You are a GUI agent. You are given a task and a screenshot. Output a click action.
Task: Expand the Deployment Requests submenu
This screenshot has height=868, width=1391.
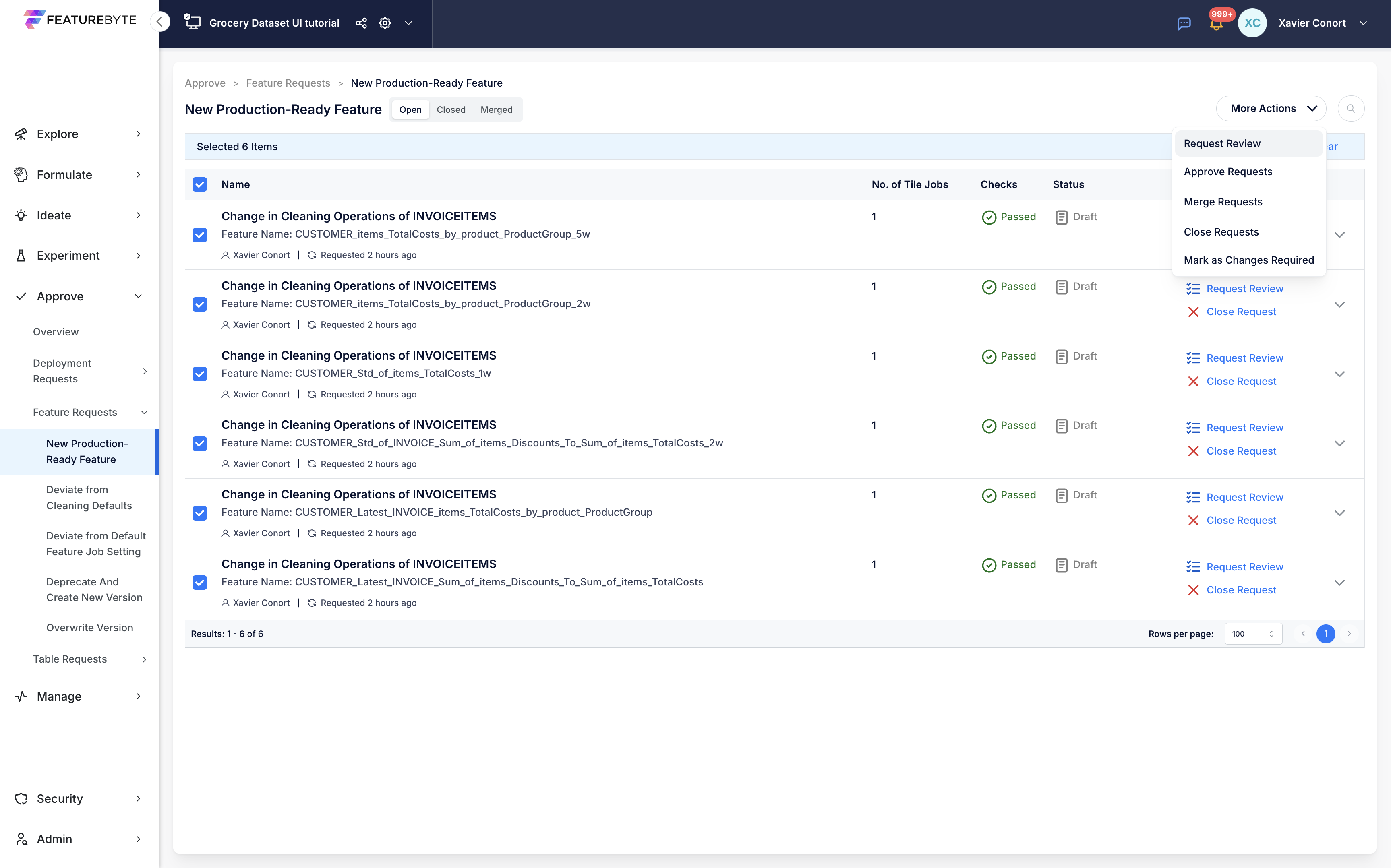144,372
